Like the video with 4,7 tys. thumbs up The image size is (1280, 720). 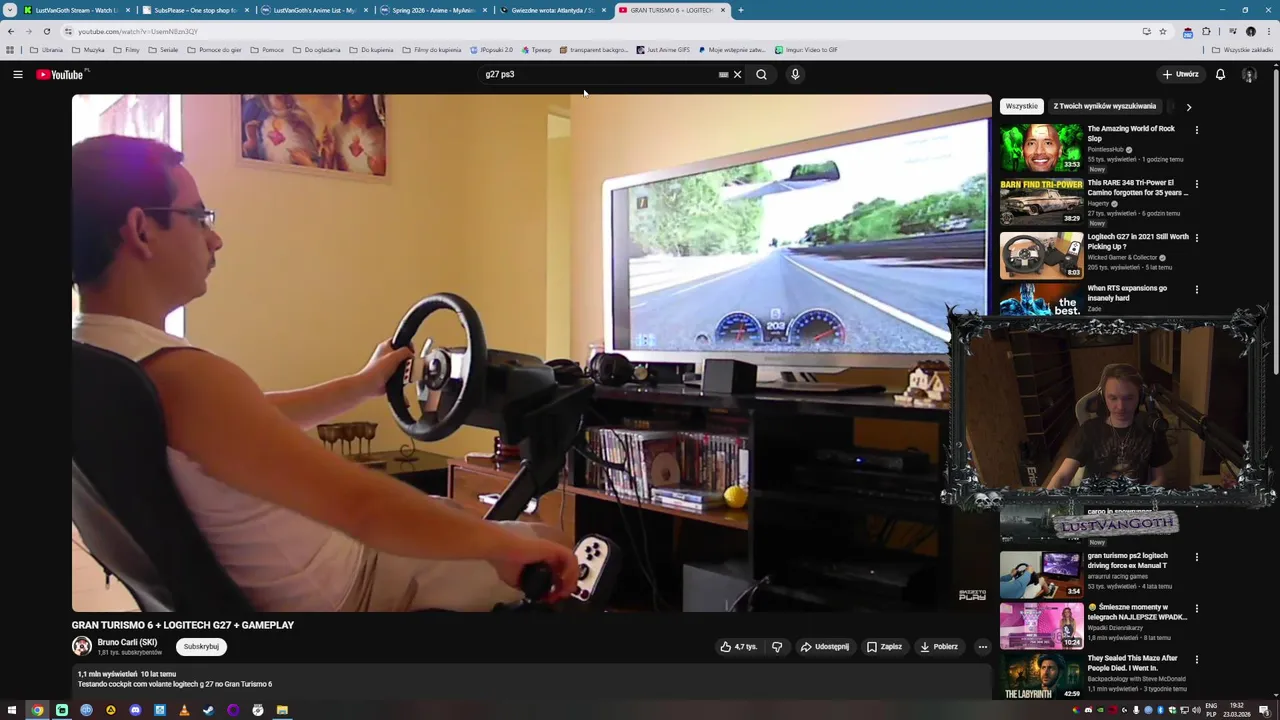coord(739,647)
